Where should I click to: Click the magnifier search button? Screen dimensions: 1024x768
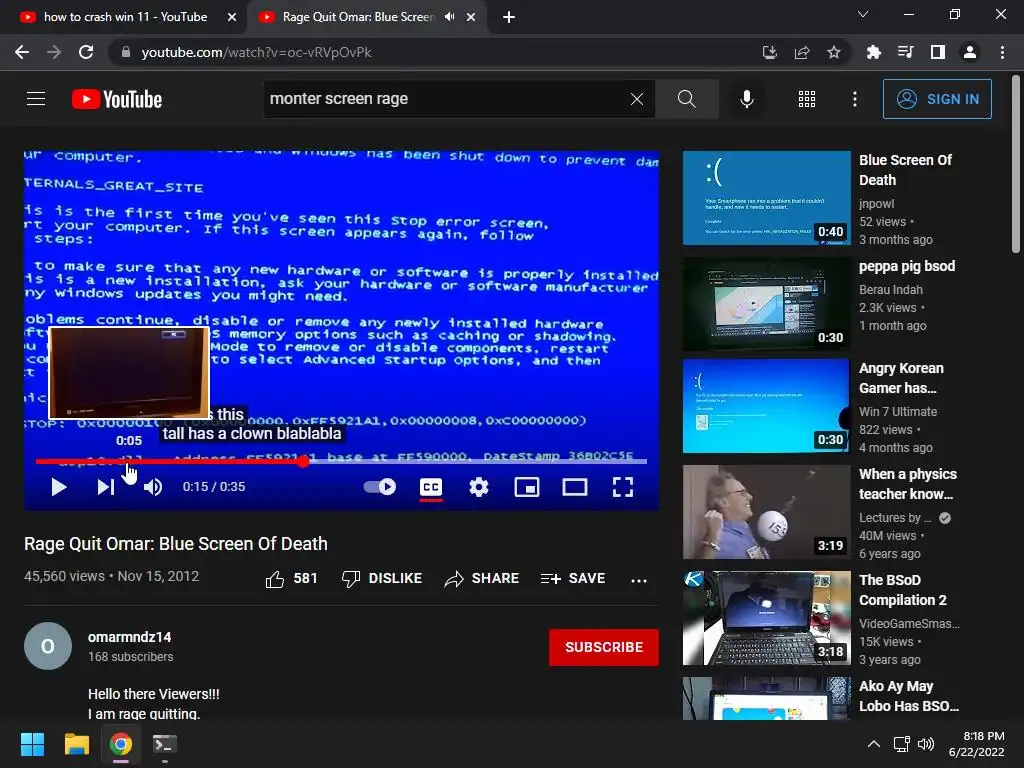pyautogui.click(x=686, y=99)
